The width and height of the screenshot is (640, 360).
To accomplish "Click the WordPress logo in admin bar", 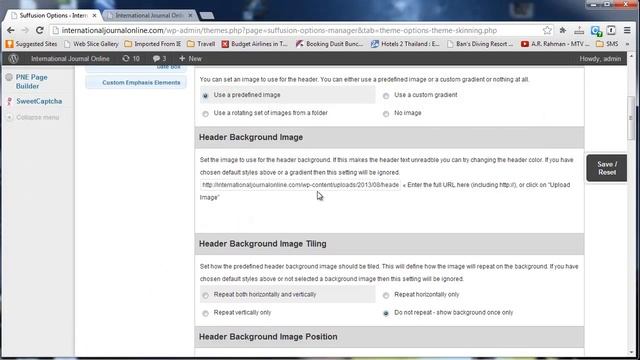I will [13, 59].
